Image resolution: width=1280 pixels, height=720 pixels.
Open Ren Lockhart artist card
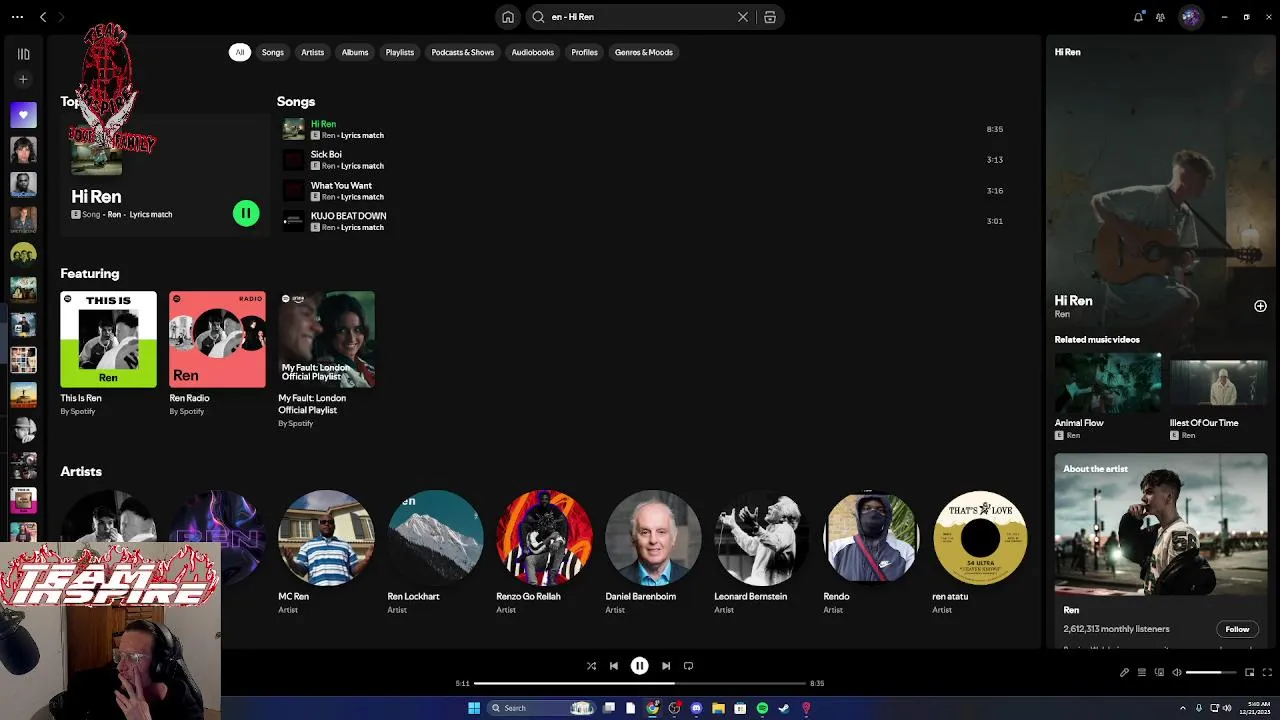(435, 551)
